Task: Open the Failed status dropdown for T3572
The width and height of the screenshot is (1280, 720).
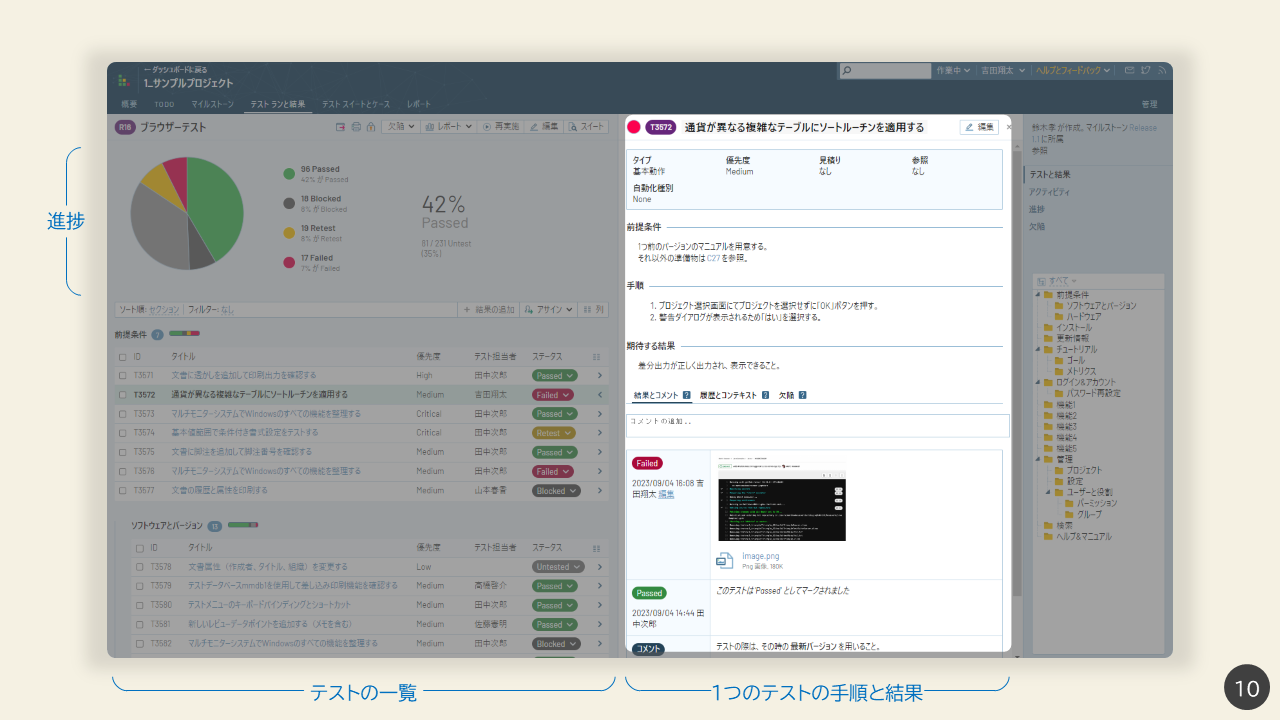Action: [x=553, y=395]
